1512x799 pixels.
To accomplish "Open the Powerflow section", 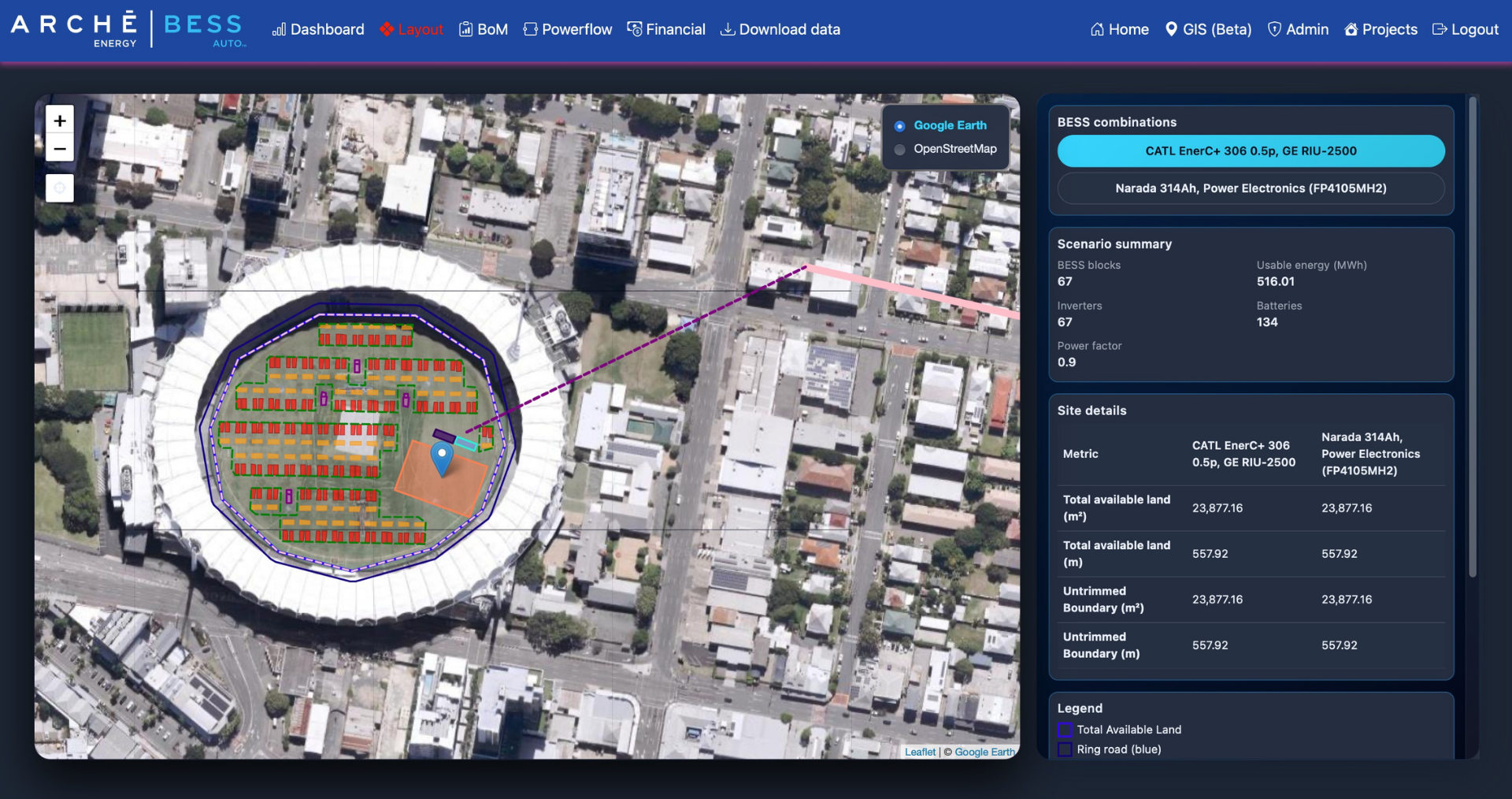I will (x=568, y=29).
